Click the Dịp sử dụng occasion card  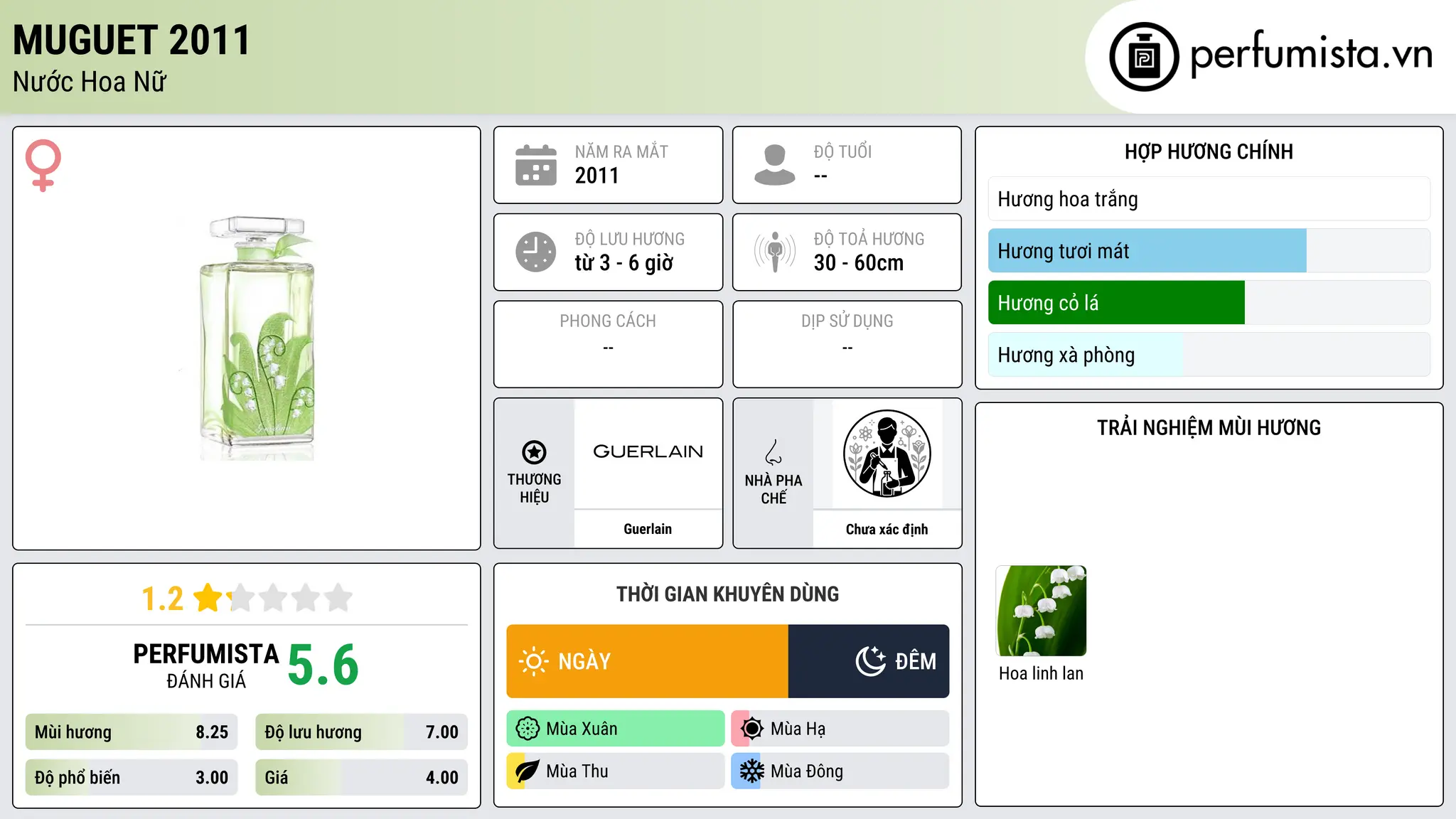847,344
